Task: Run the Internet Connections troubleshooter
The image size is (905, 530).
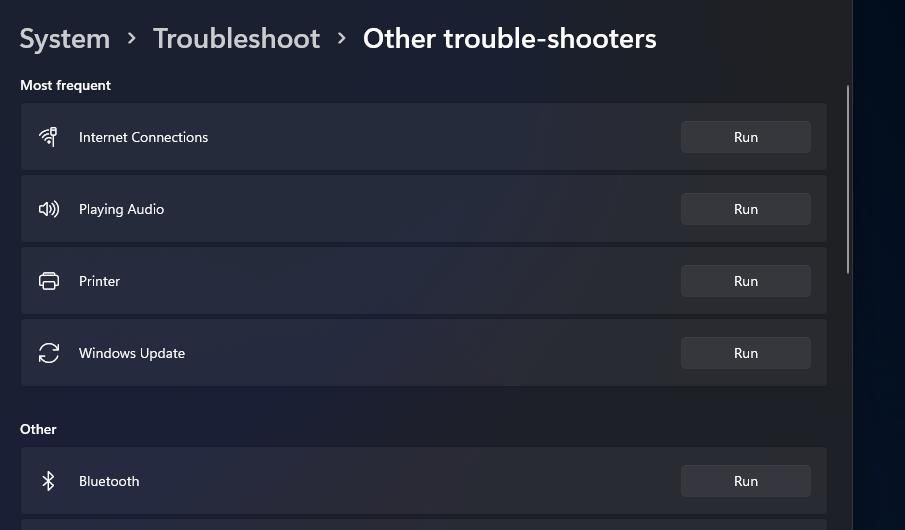Action: click(746, 137)
